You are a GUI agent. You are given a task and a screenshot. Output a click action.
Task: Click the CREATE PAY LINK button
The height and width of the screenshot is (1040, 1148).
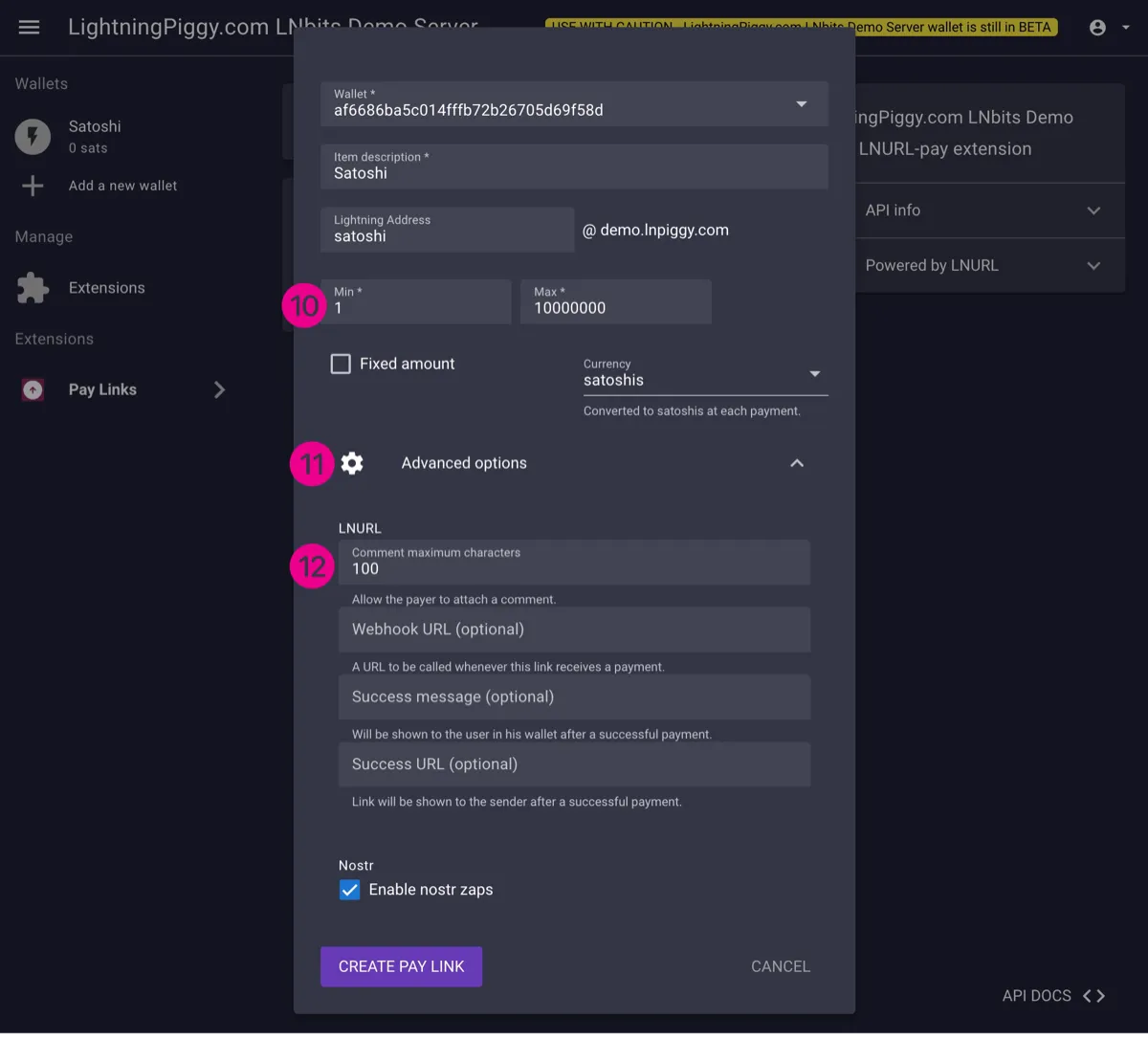(x=401, y=966)
